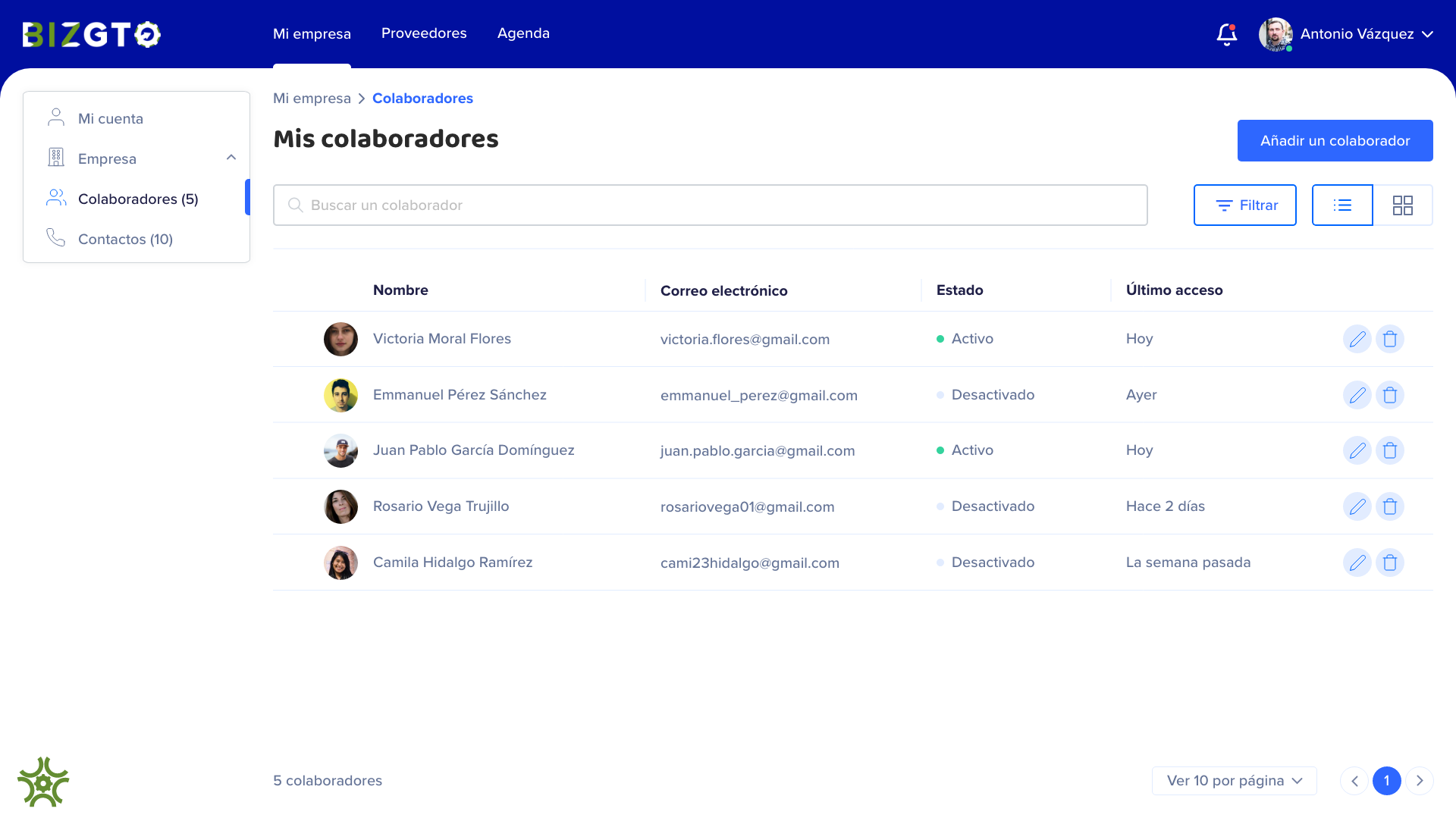Switch to grid view of collaborators
1456x818 pixels.
click(1403, 205)
